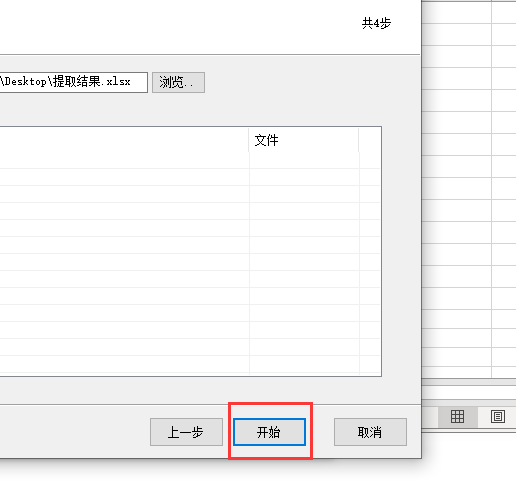The image size is (516, 496).
Task: Click the 文件 column header
Action: [x=304, y=140]
